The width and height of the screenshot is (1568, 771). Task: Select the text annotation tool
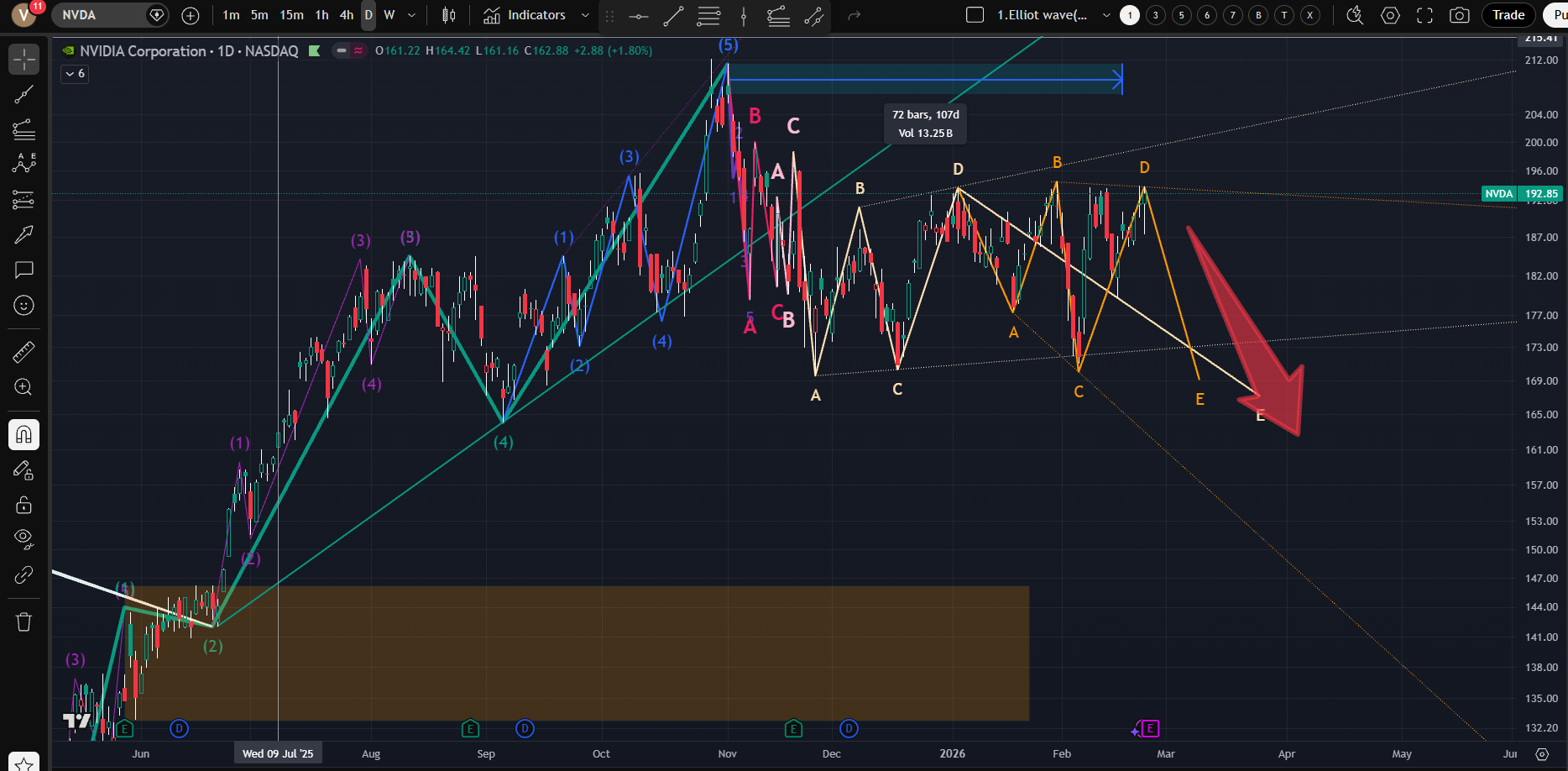(24, 270)
